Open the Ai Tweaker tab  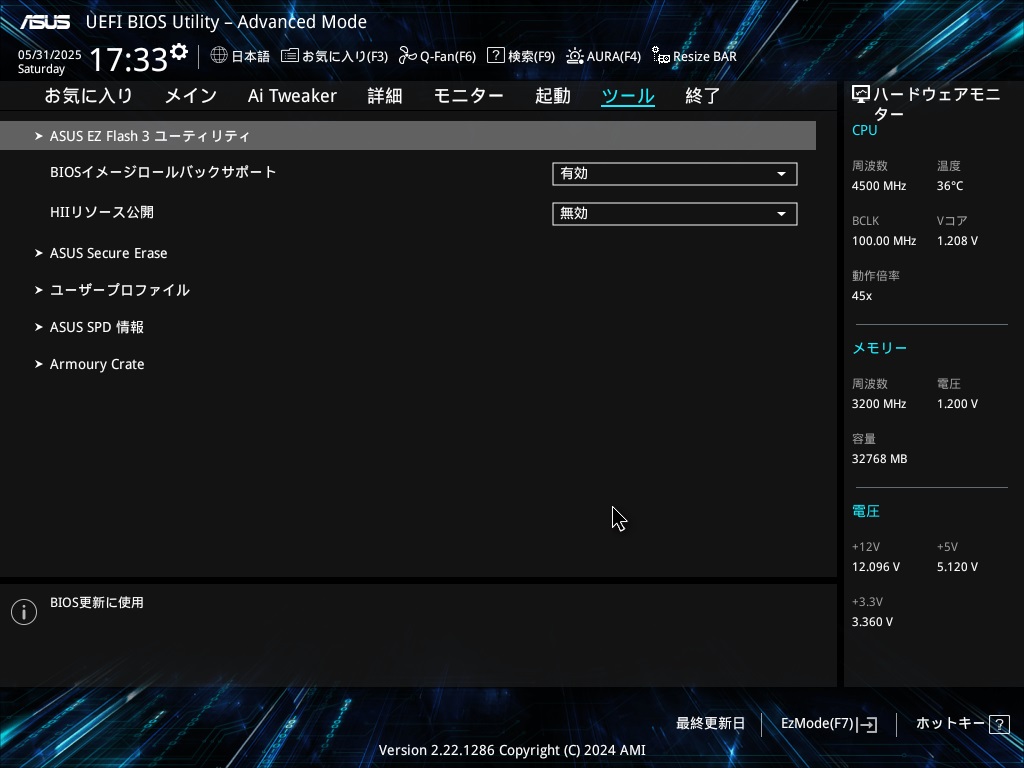pyautogui.click(x=292, y=96)
